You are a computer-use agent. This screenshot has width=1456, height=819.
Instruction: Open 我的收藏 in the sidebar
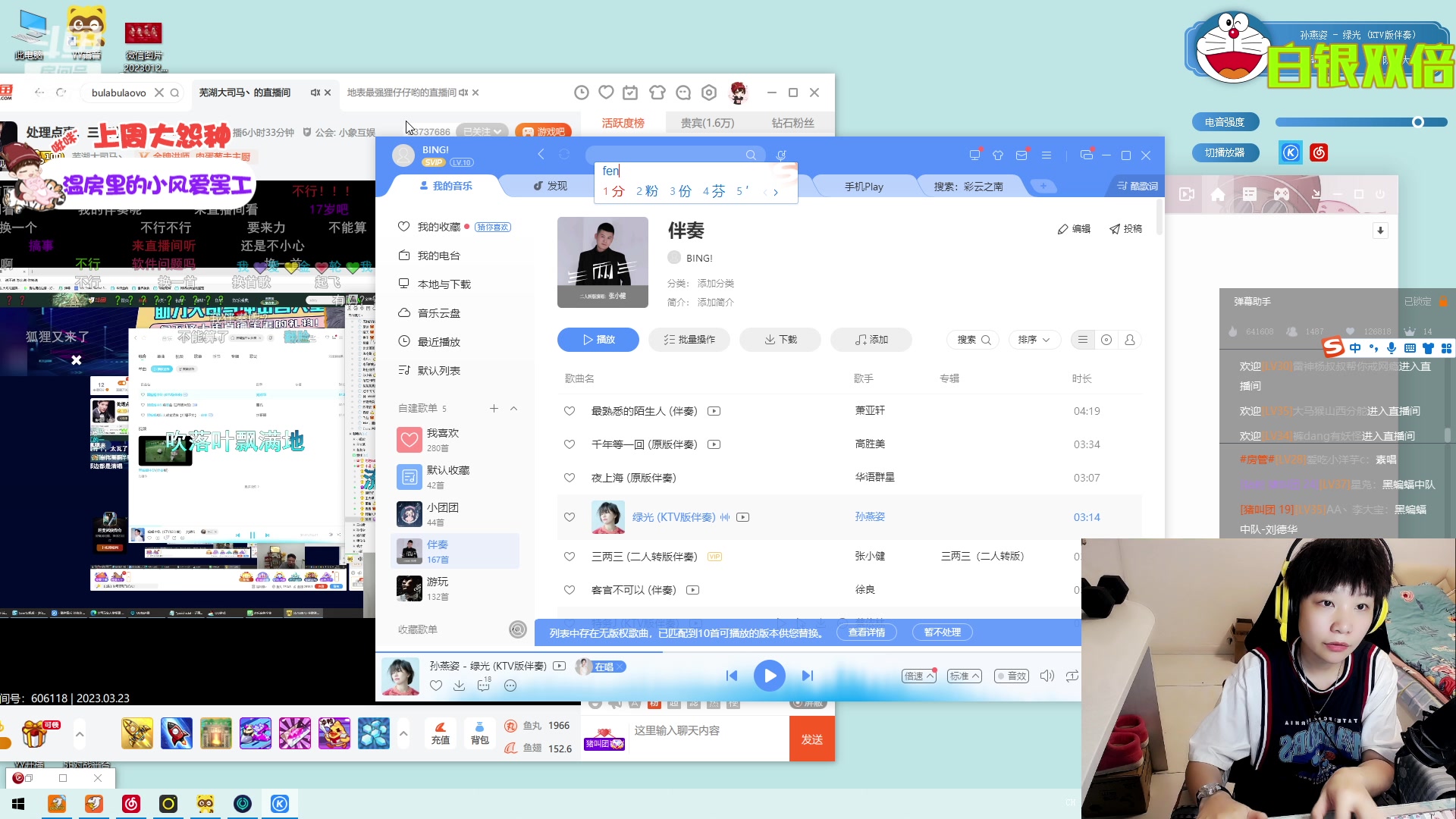coord(439,227)
